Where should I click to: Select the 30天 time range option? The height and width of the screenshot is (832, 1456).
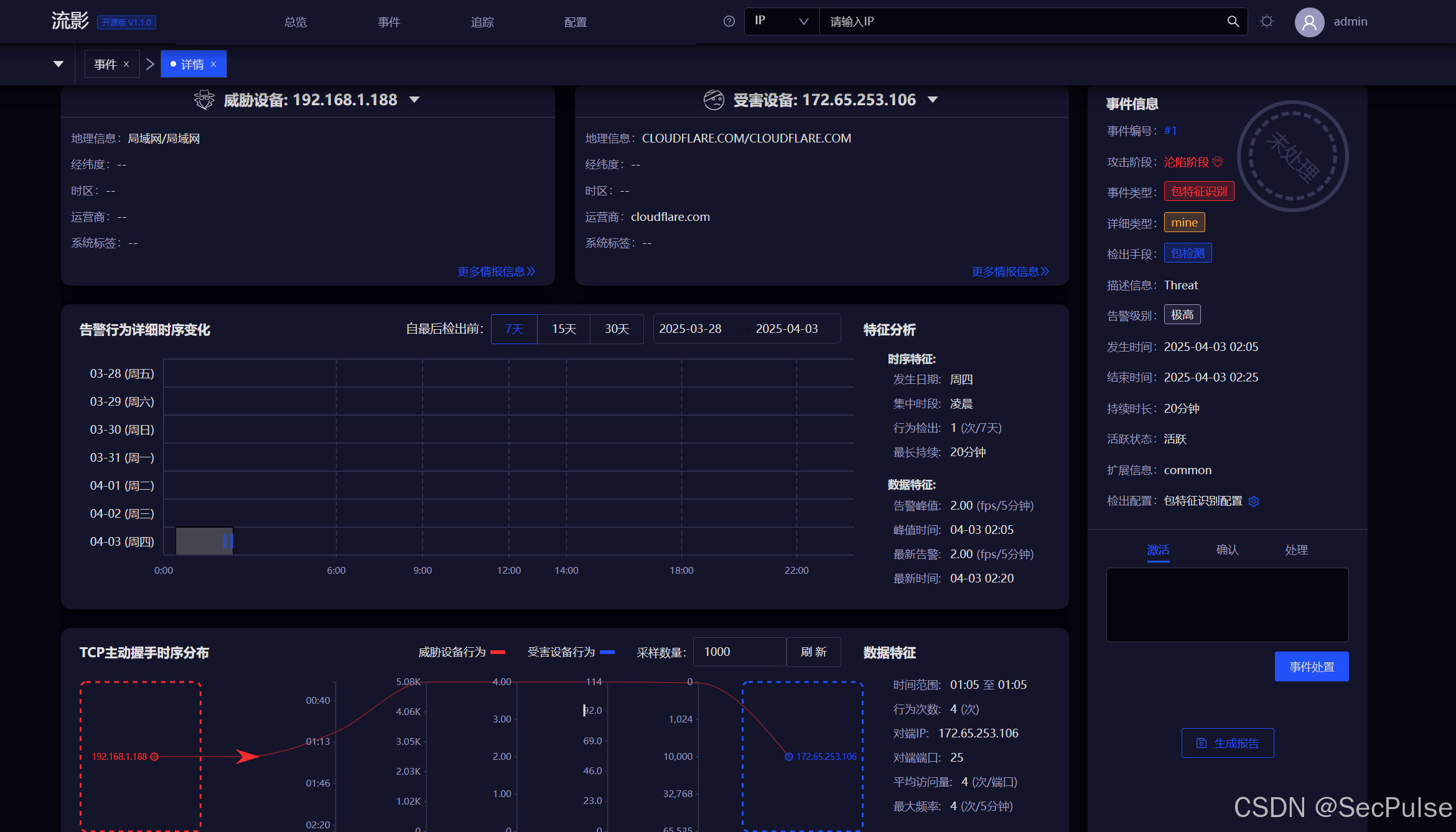coord(617,329)
